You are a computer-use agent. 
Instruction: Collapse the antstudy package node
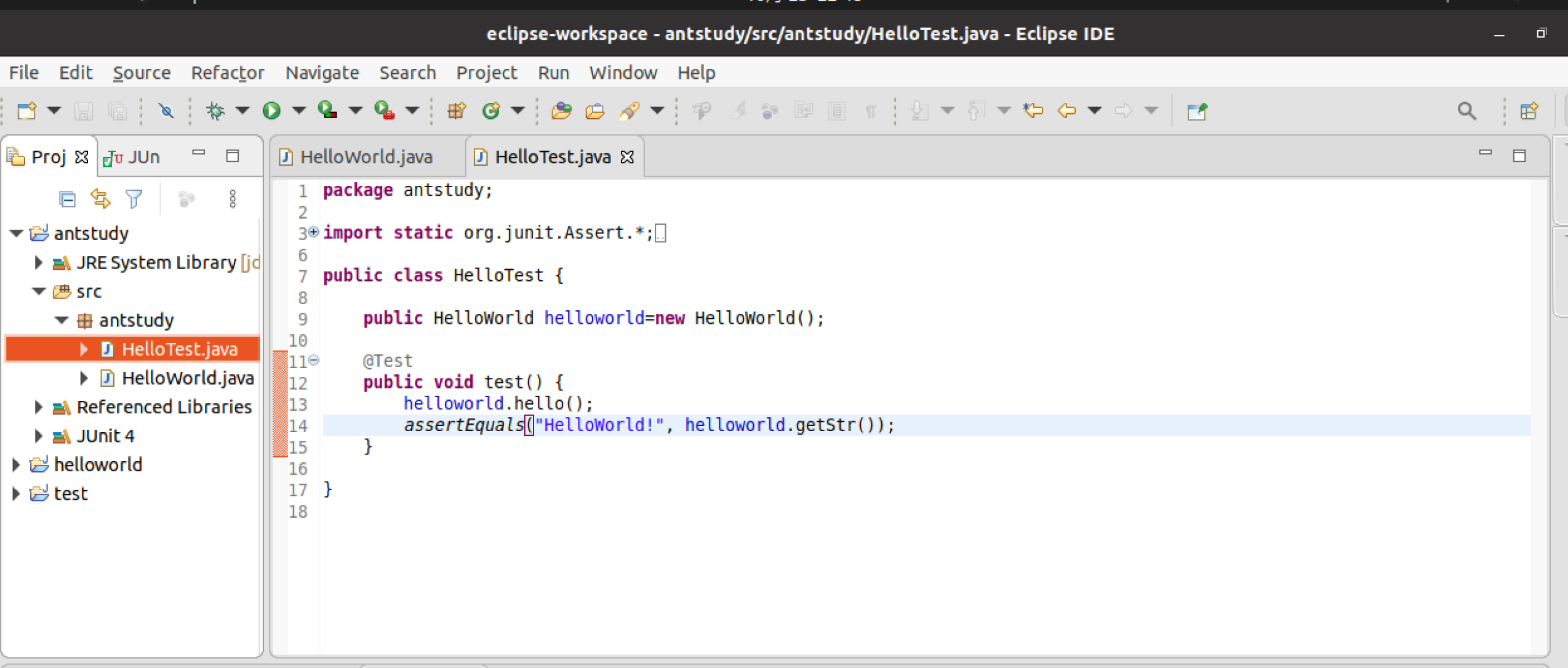coord(62,320)
